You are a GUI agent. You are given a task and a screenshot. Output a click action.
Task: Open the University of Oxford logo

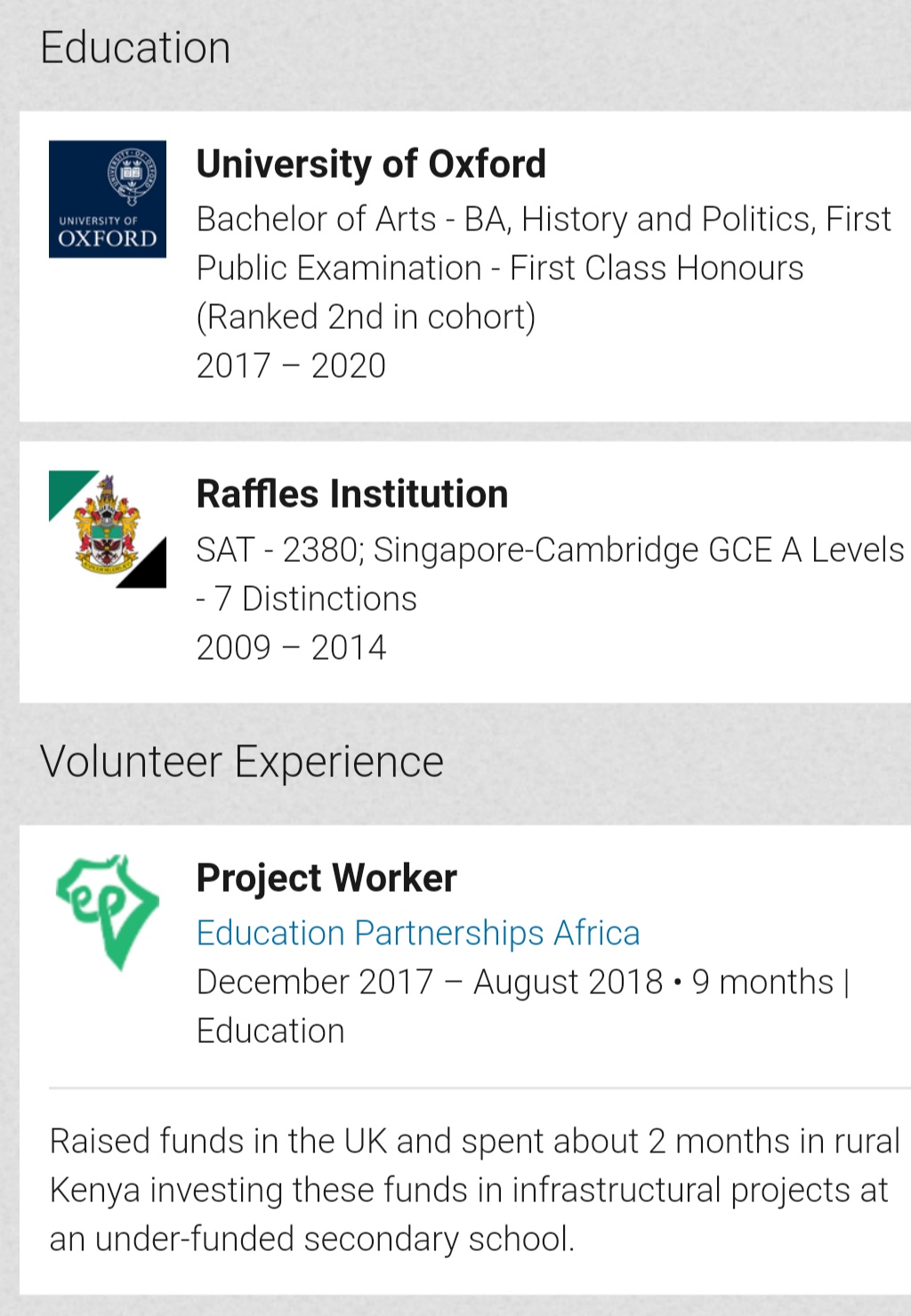(x=108, y=199)
